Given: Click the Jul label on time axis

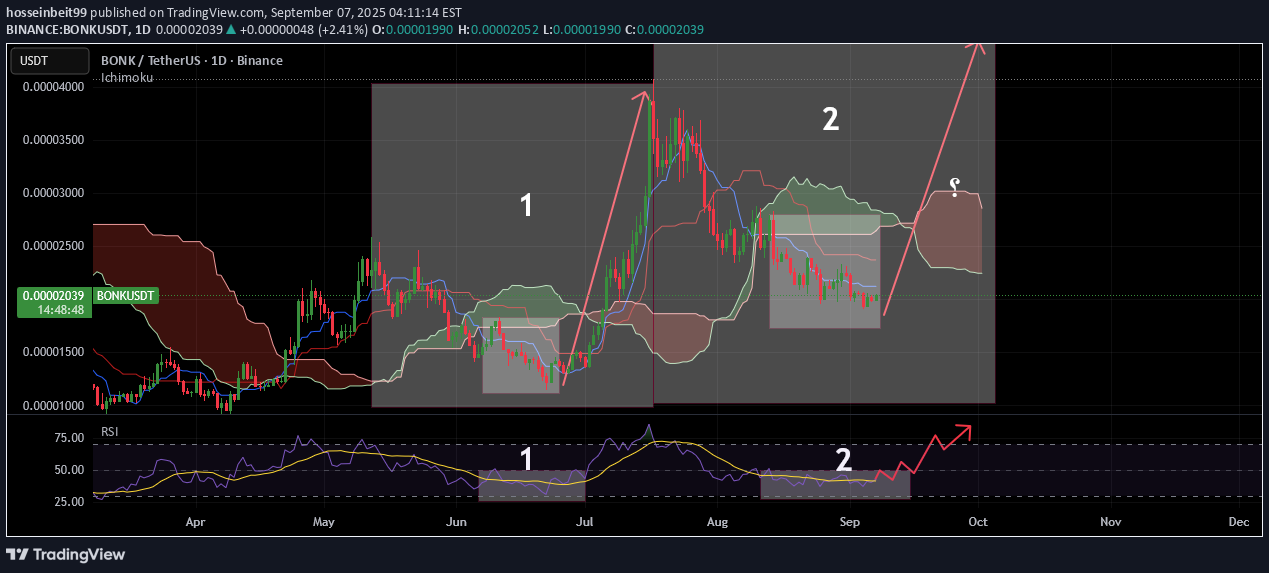Looking at the screenshot, I should (586, 522).
